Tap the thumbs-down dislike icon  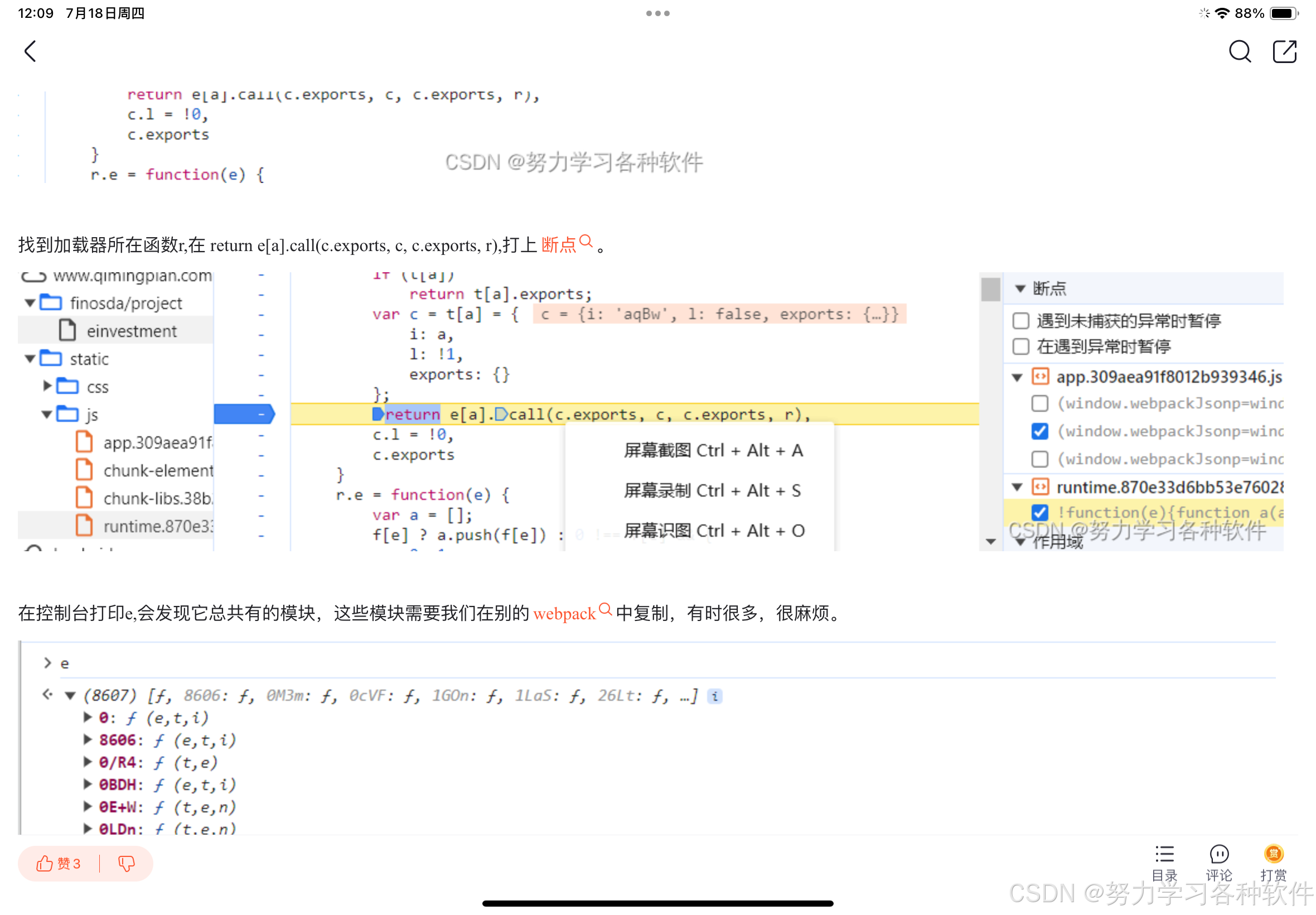[x=126, y=864]
